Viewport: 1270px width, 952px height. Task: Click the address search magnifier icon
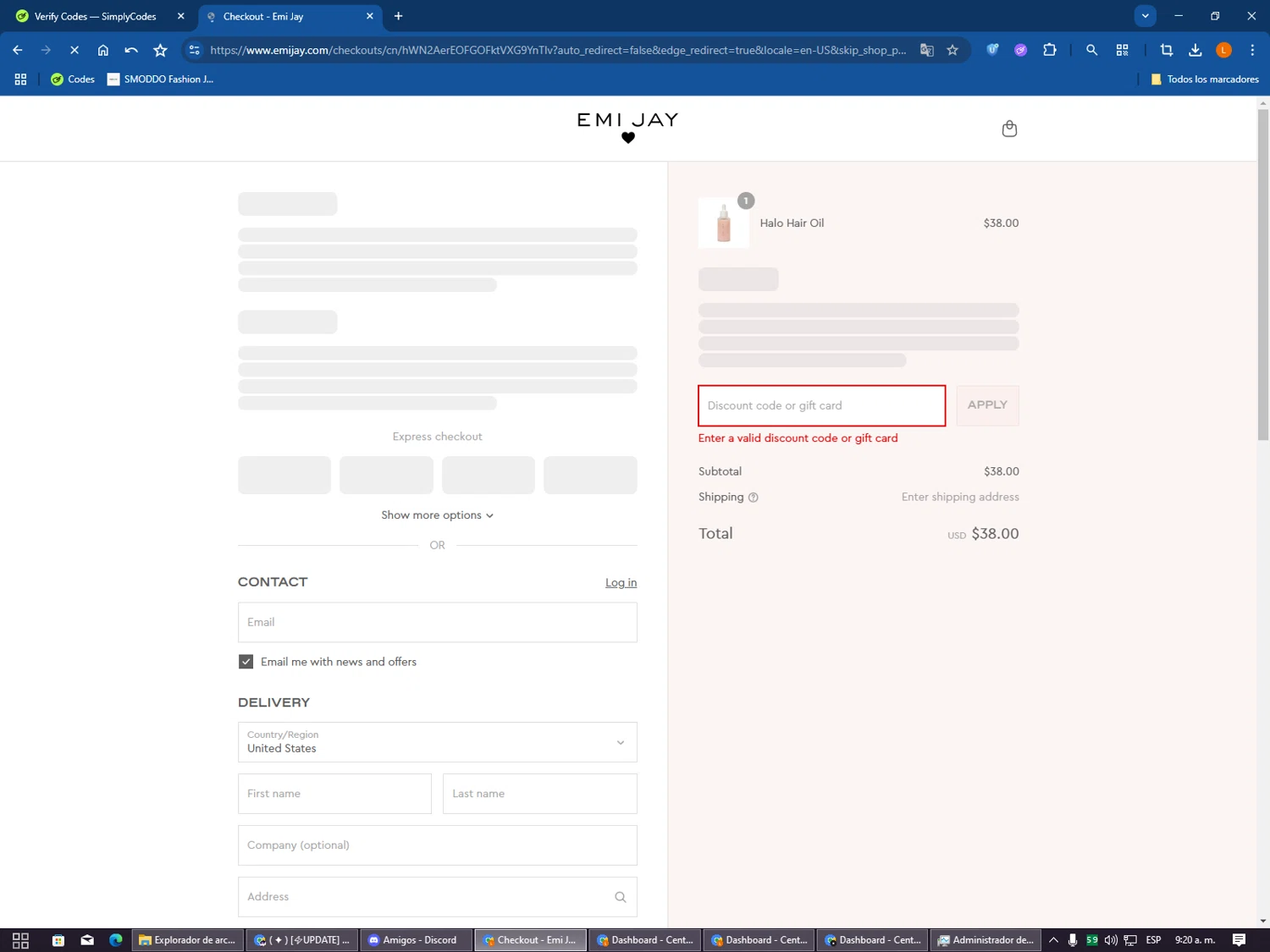[620, 897]
